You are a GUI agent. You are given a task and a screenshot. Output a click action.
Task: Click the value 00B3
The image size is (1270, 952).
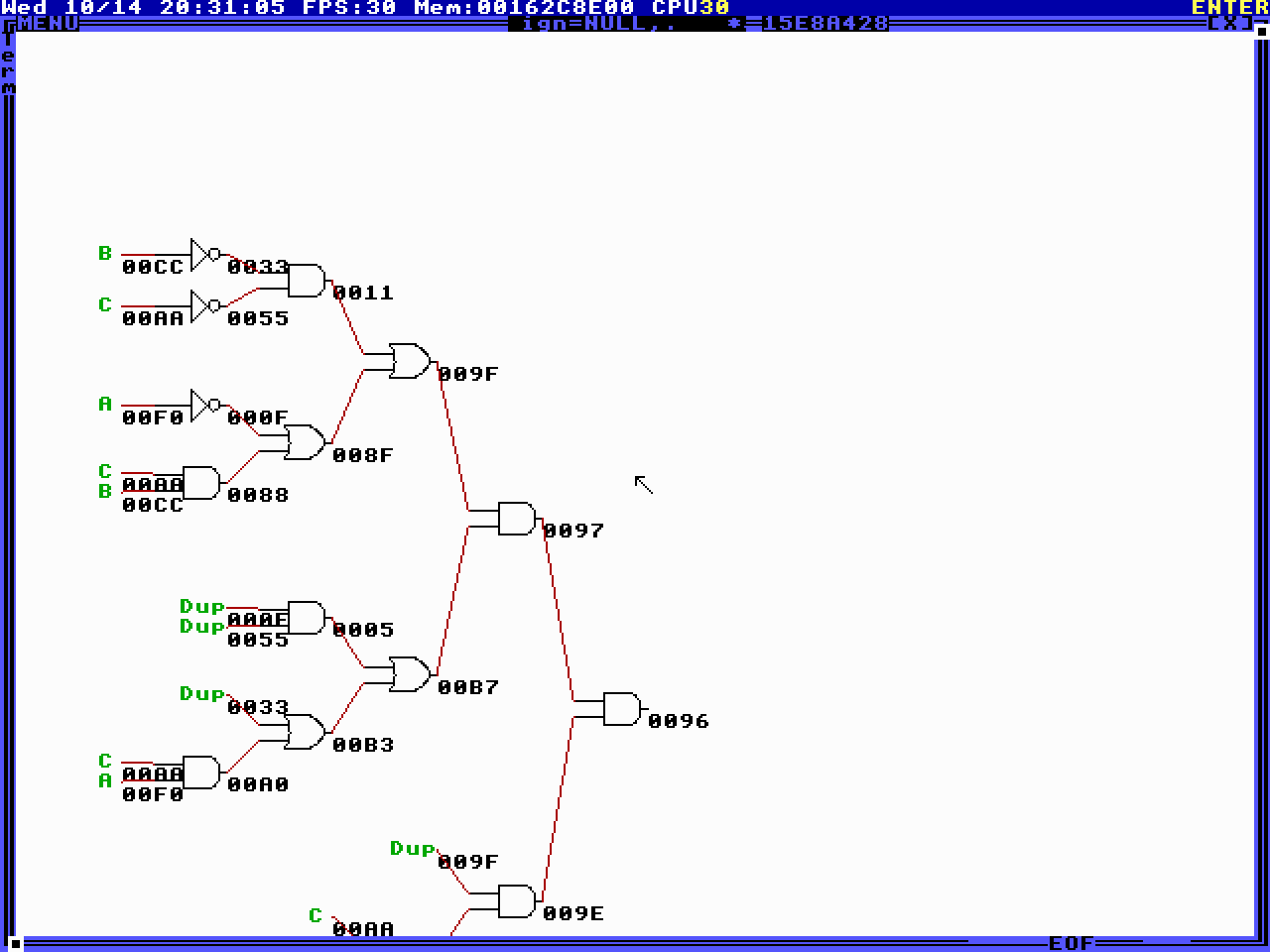[x=363, y=745]
